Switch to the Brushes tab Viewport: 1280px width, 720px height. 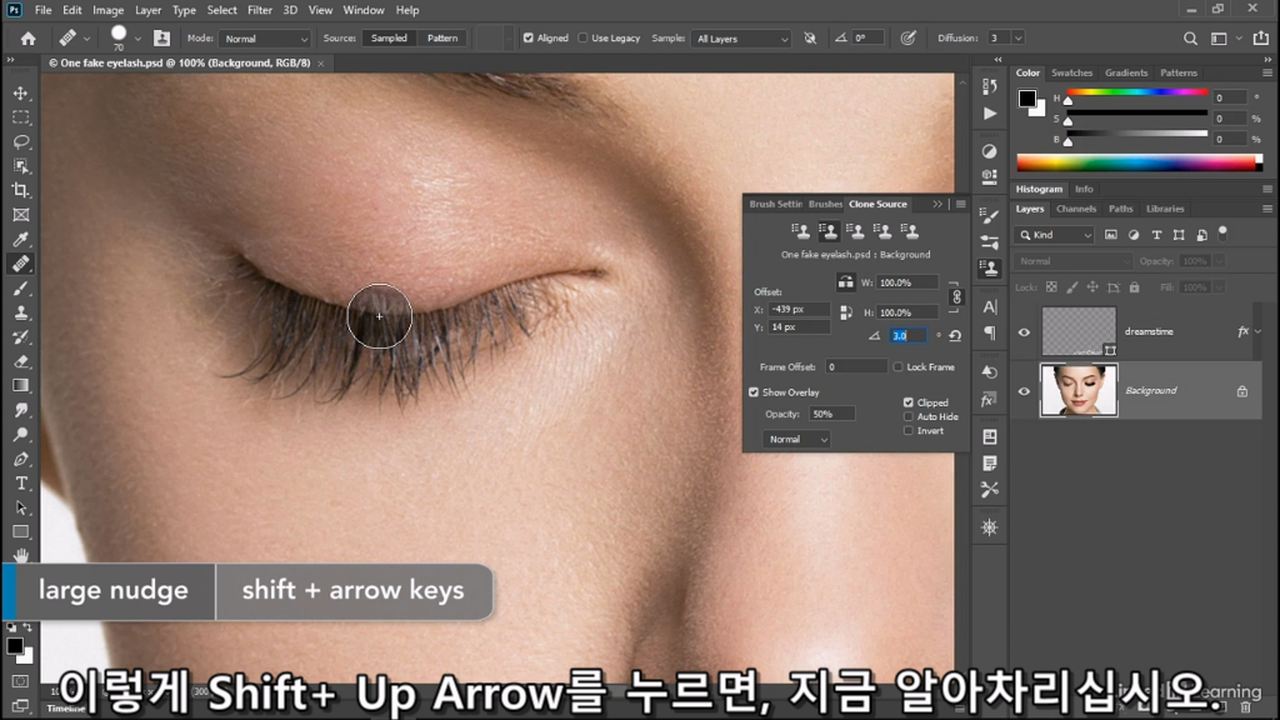[x=826, y=204]
